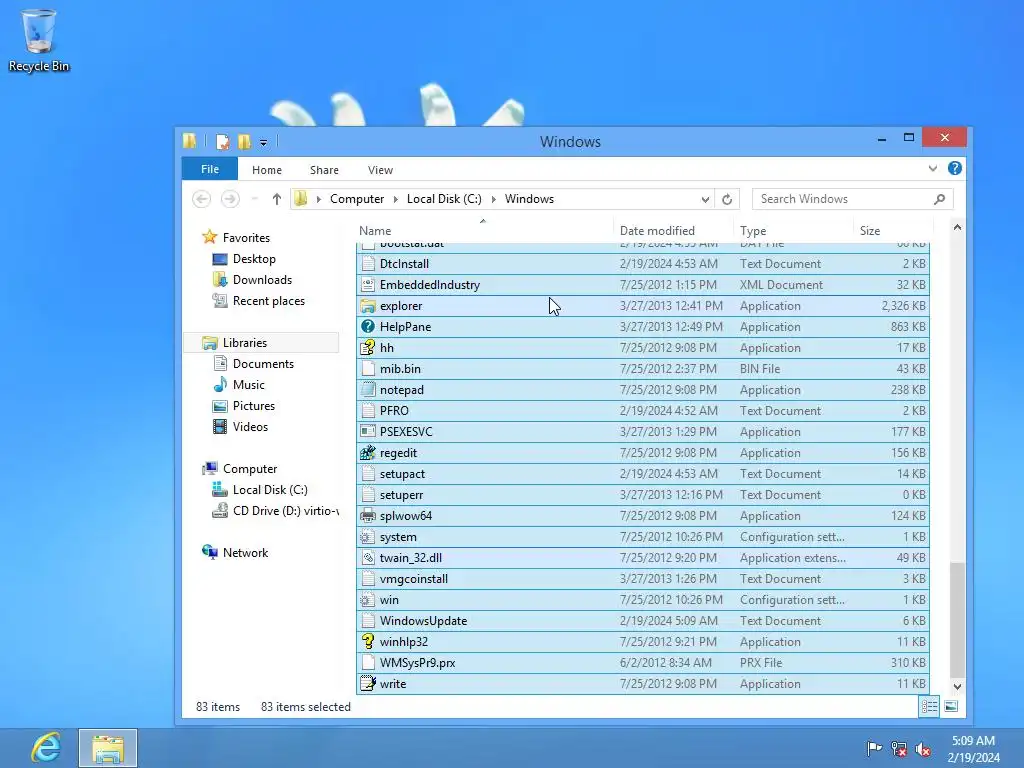This screenshot has height=768, width=1024.
Task: Click the HelpPane application icon
Action: [x=368, y=327]
